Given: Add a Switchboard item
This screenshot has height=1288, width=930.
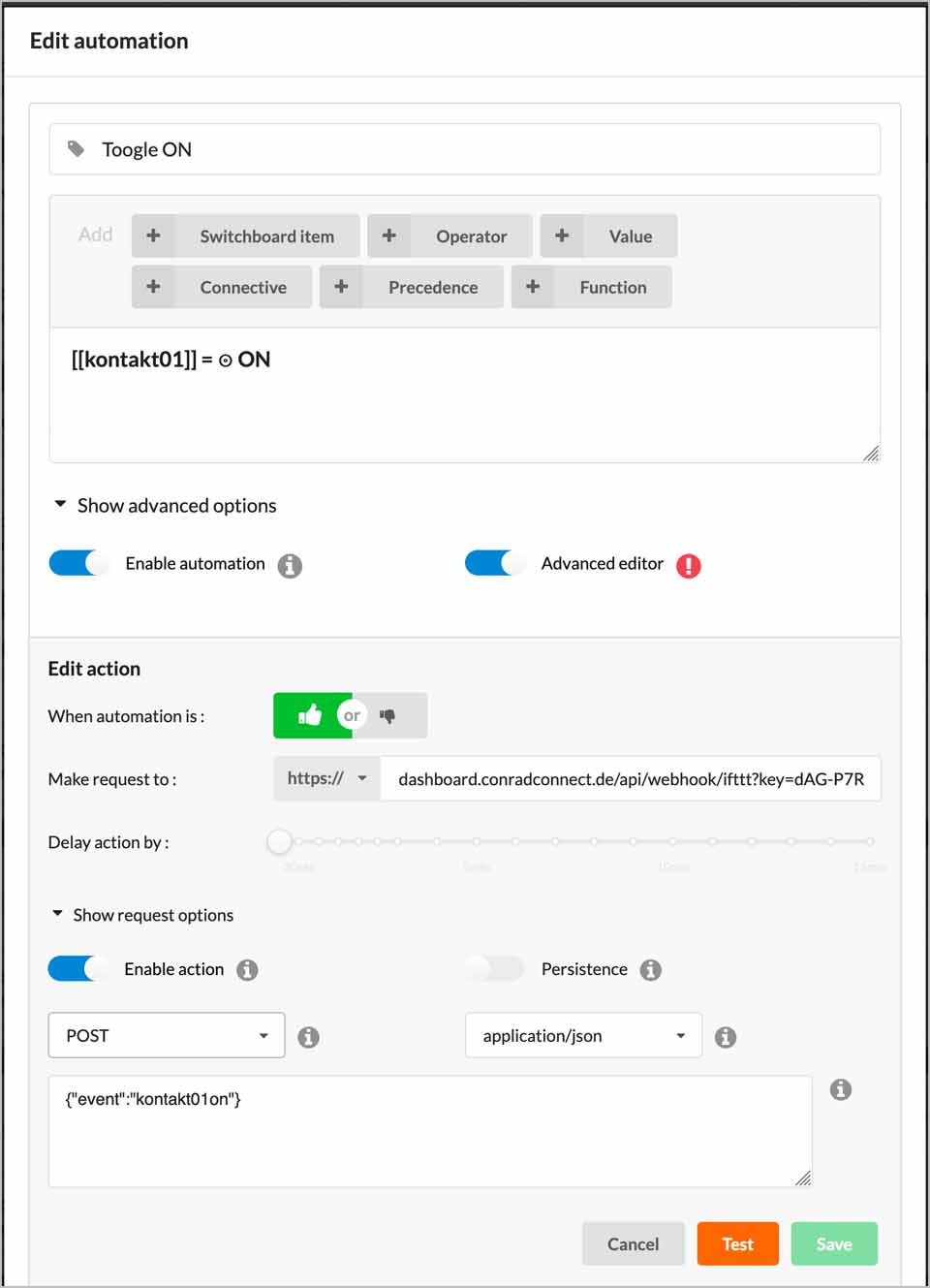Looking at the screenshot, I should pyautogui.click(x=246, y=236).
